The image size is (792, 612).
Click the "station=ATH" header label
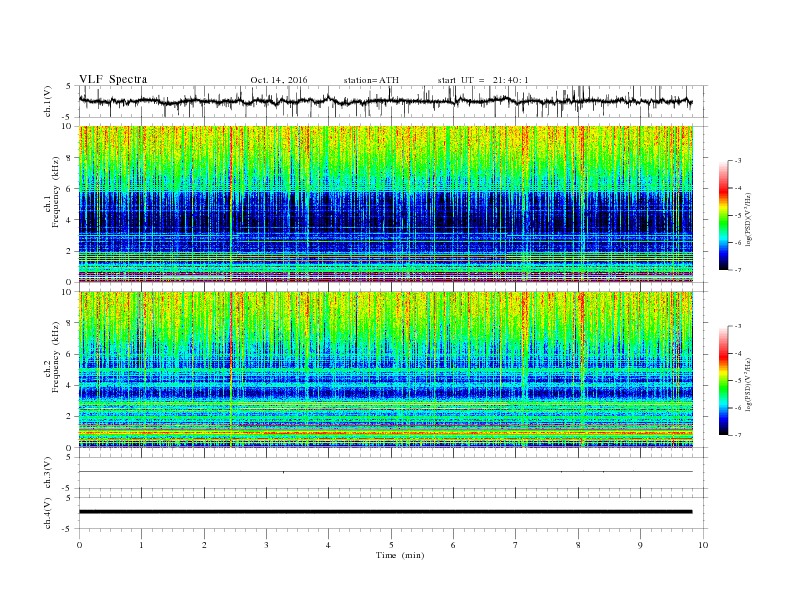pyautogui.click(x=371, y=80)
